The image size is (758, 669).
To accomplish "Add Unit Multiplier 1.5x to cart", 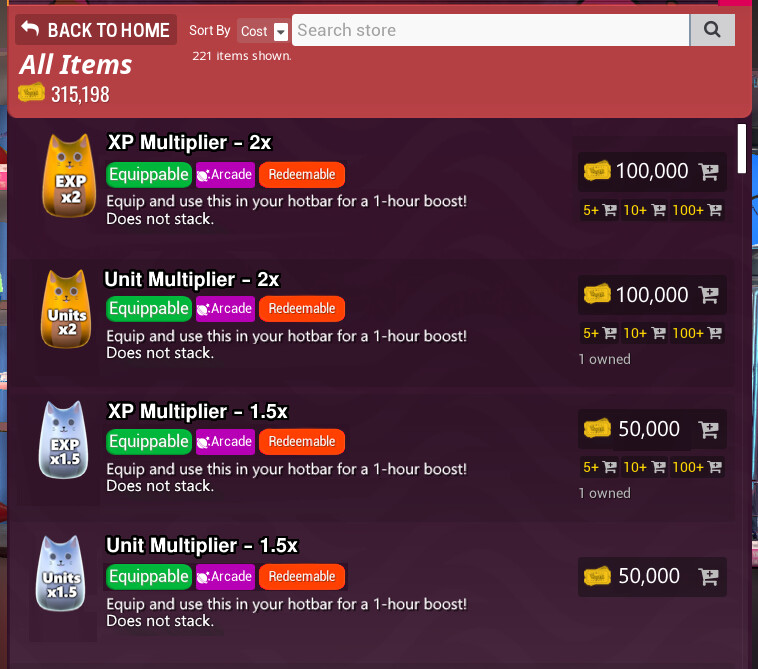I will 709,576.
